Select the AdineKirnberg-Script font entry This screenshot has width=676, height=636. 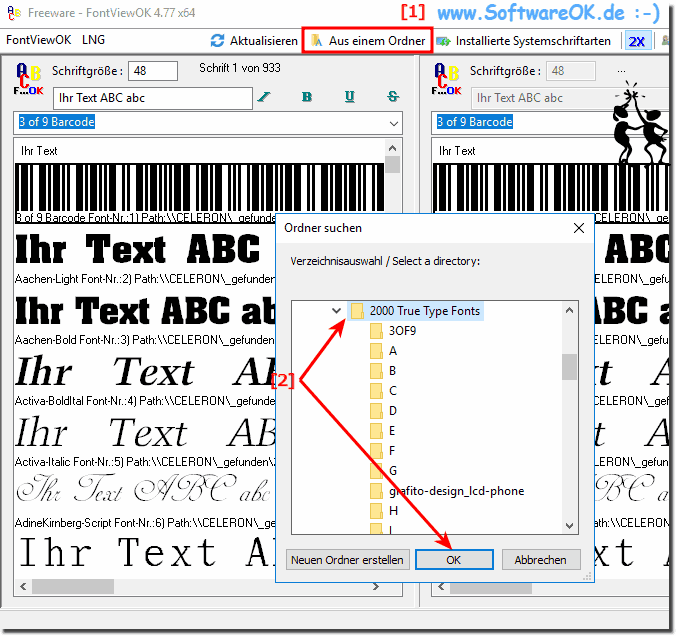(145, 501)
